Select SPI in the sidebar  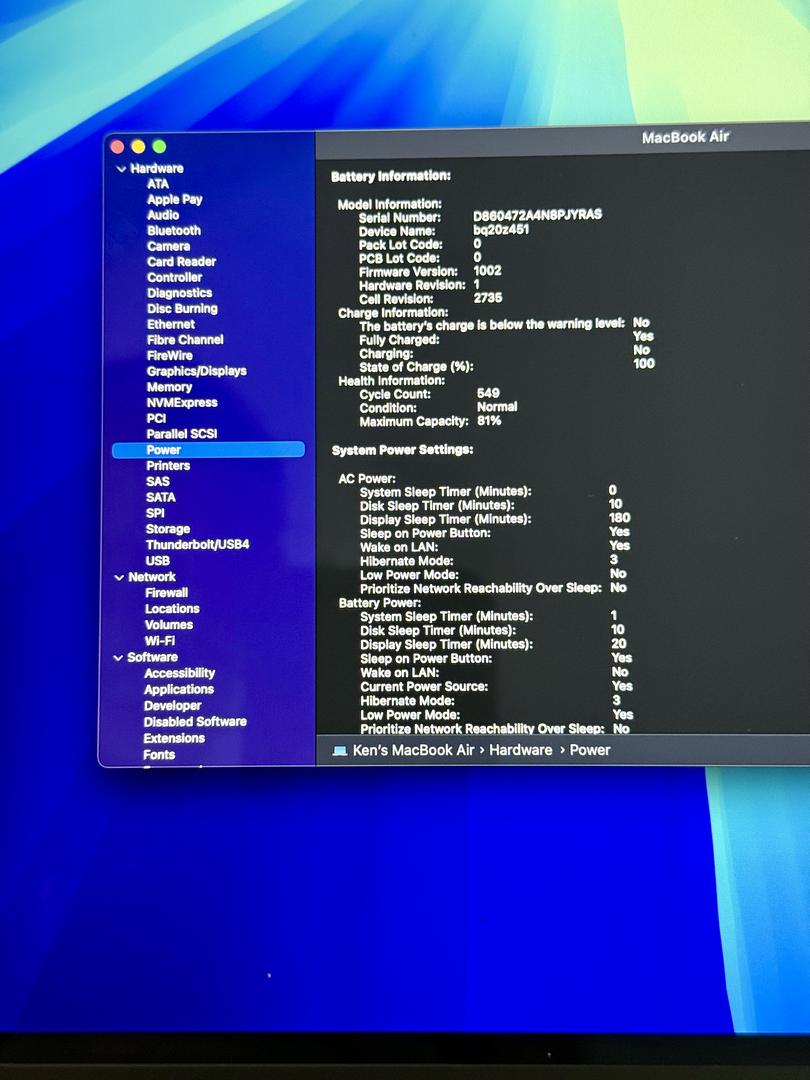(x=155, y=513)
